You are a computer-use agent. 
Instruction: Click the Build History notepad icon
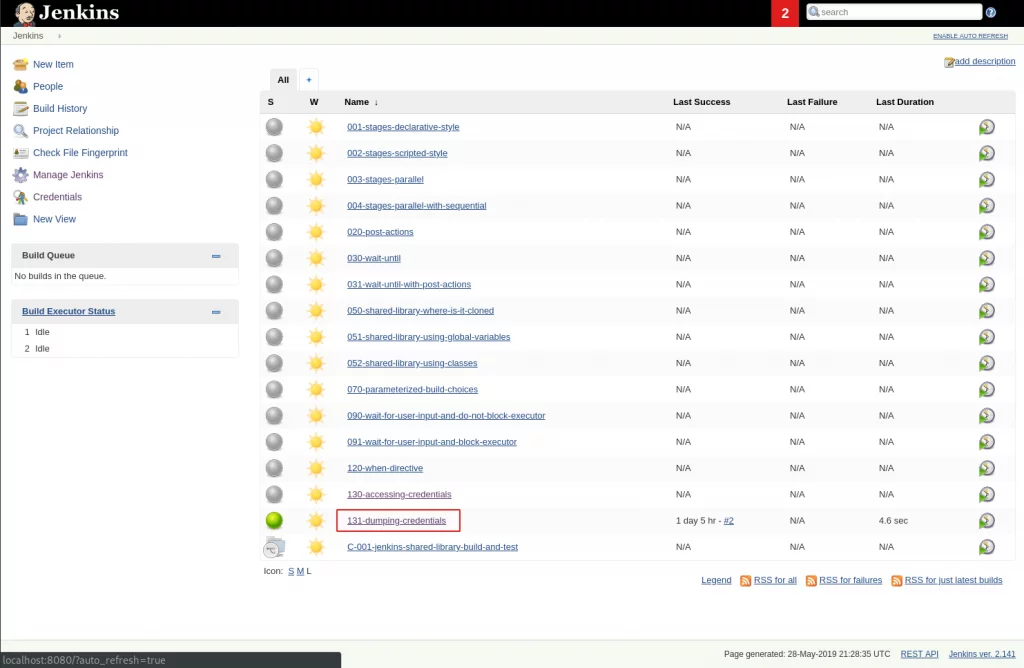(x=21, y=108)
